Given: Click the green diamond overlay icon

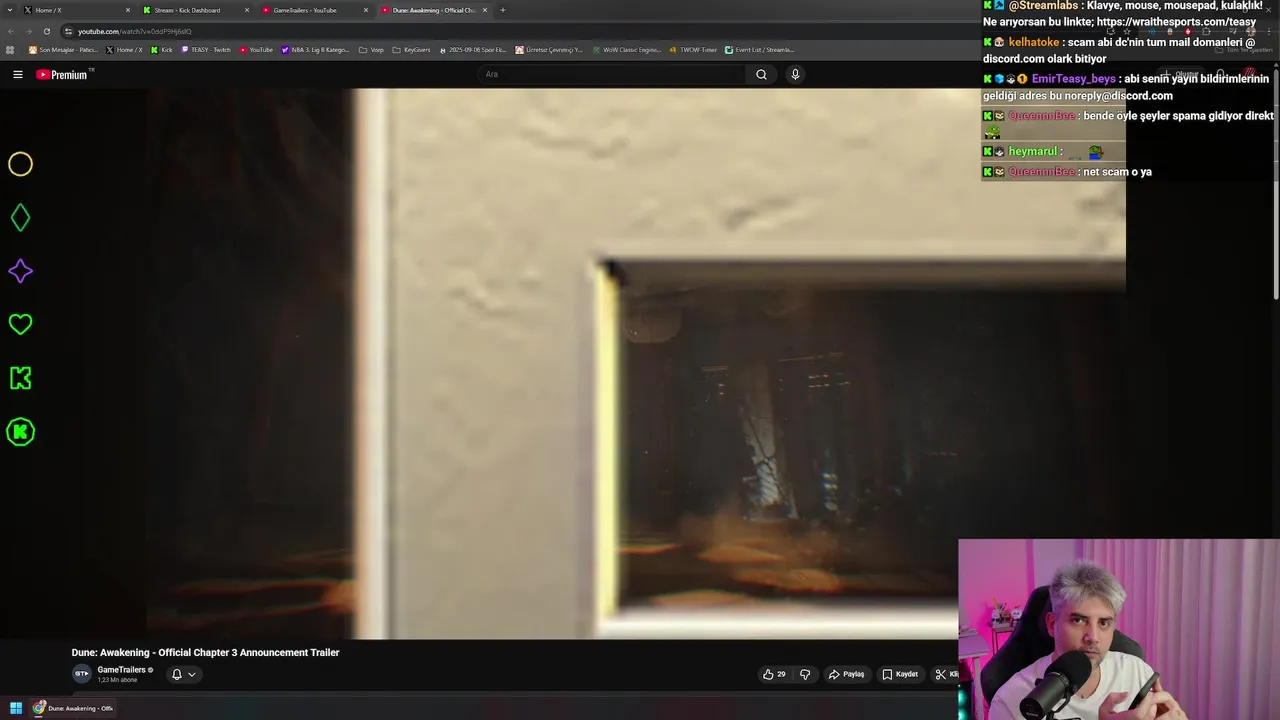Looking at the screenshot, I should click(20, 217).
